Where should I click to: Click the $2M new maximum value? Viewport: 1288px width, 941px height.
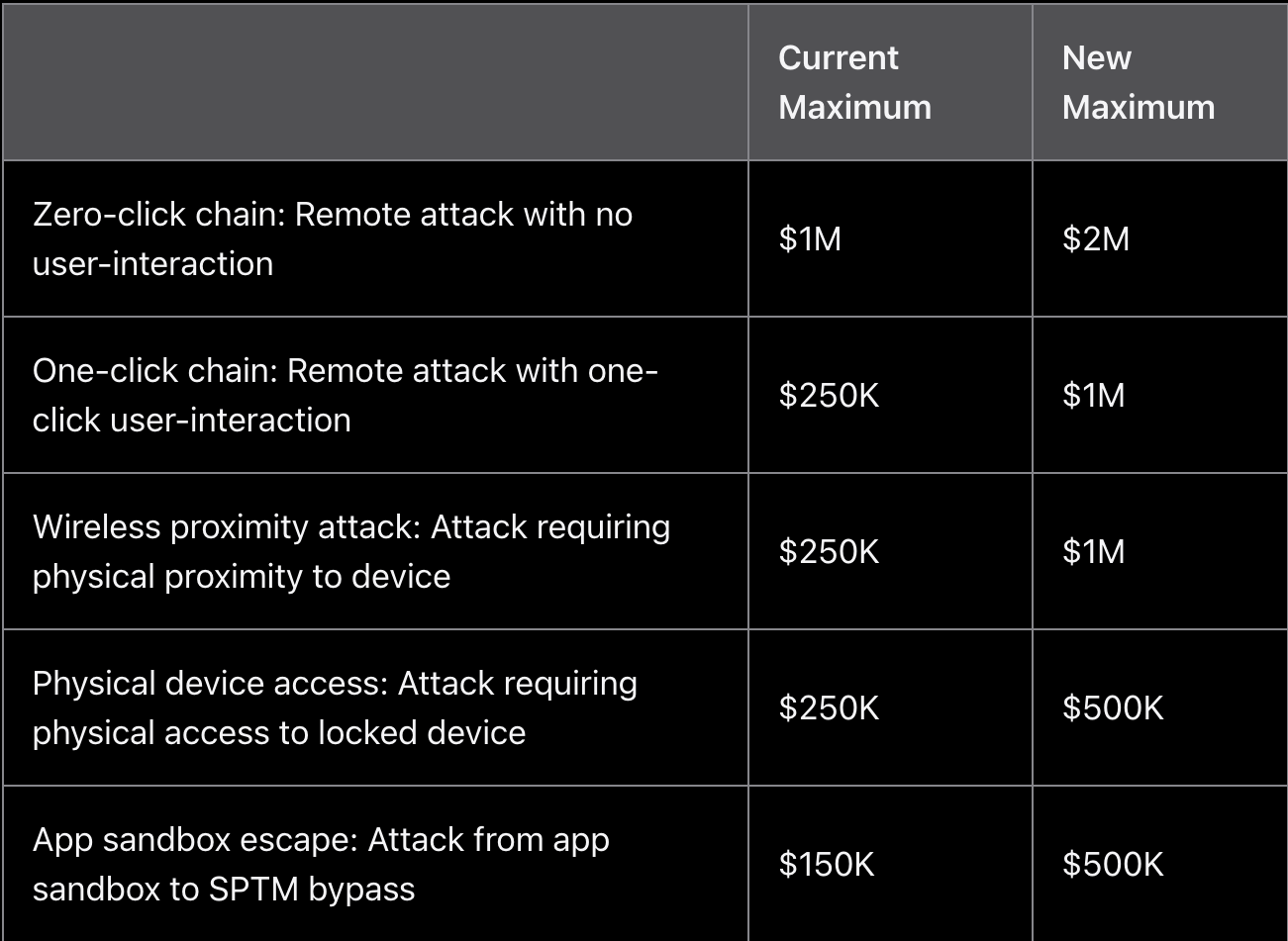click(1095, 239)
